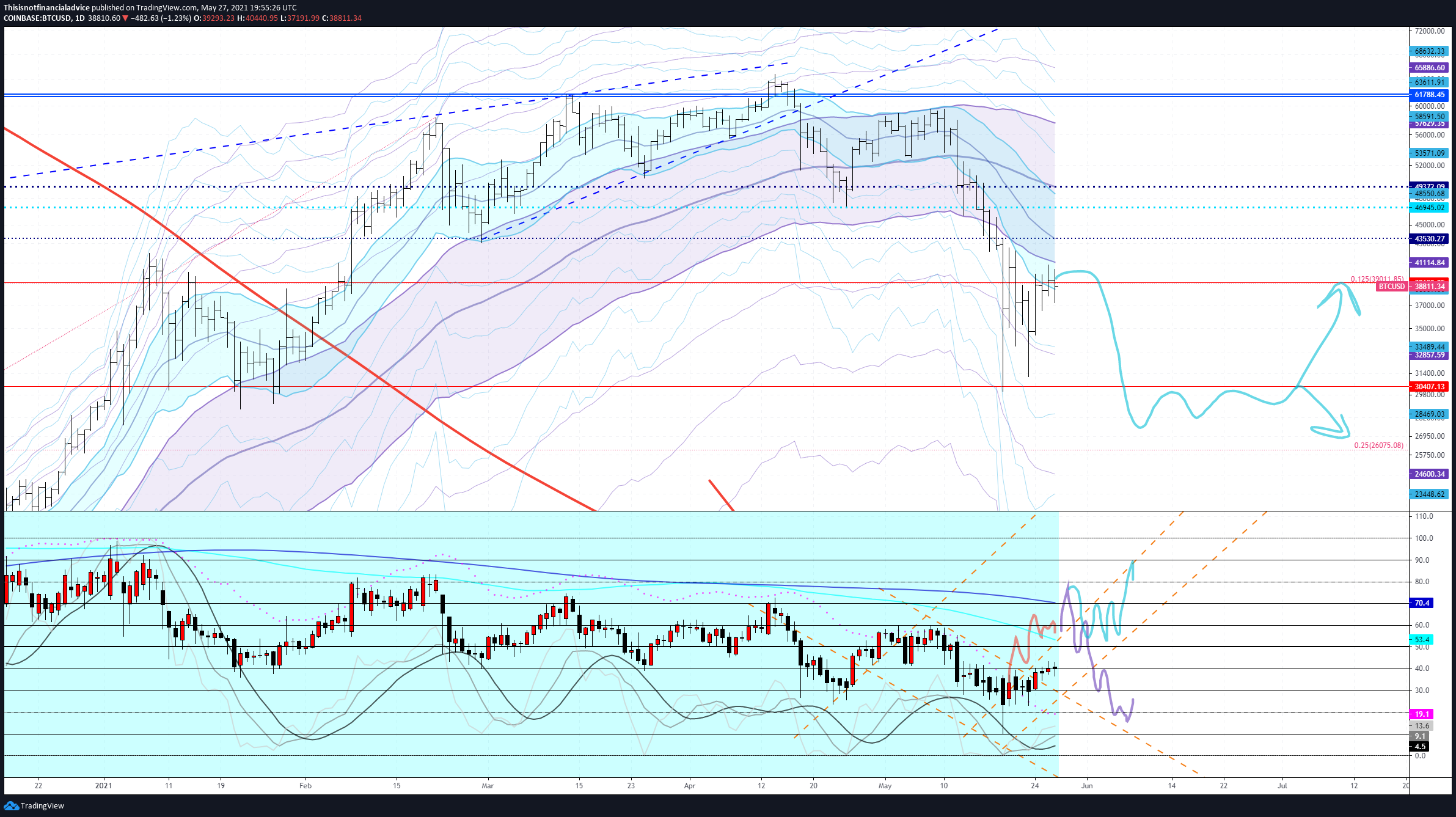
Task: Click the 28469.03 price label
Action: (x=1429, y=414)
